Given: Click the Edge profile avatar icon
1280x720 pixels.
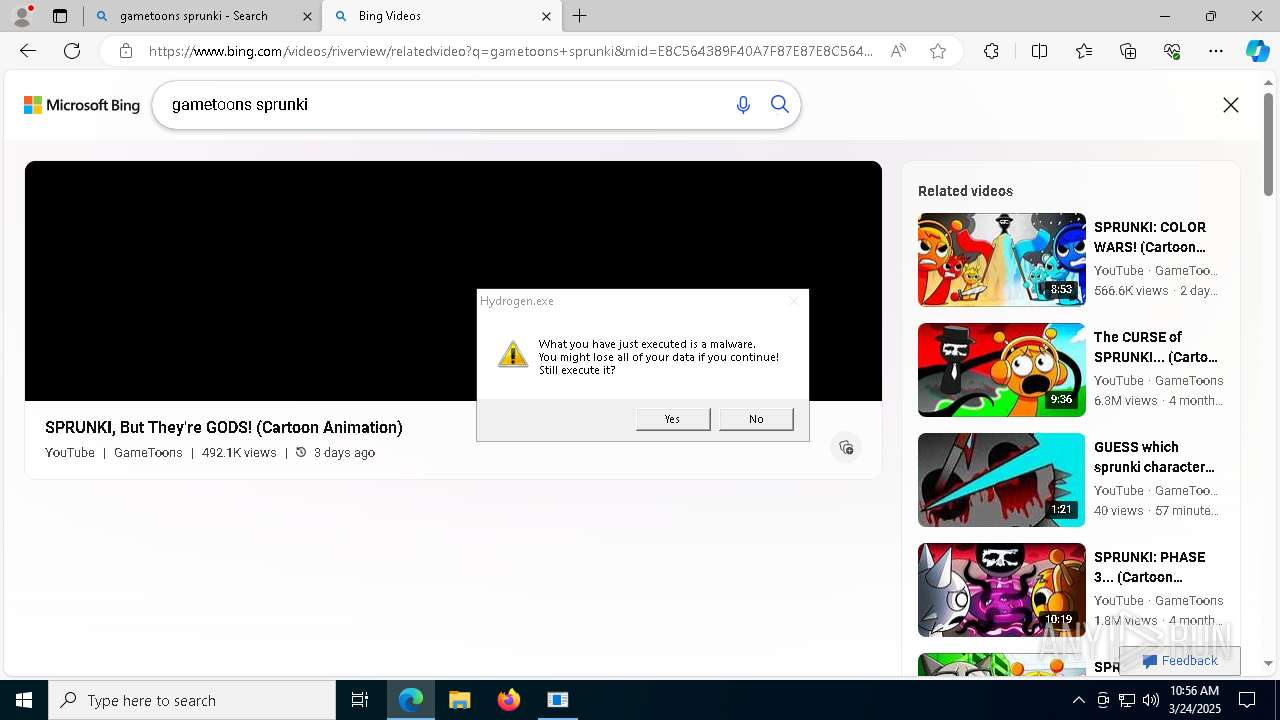Looking at the screenshot, I should pyautogui.click(x=22, y=16).
